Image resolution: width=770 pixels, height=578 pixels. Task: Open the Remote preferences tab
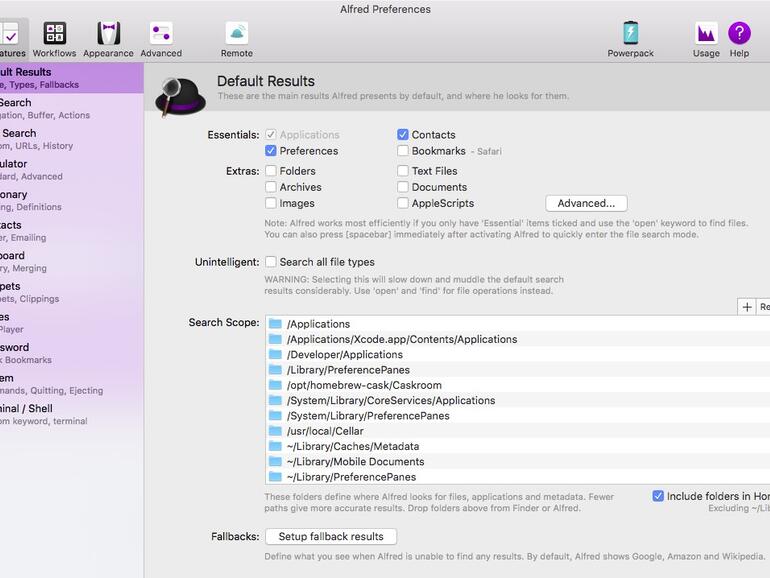click(237, 39)
